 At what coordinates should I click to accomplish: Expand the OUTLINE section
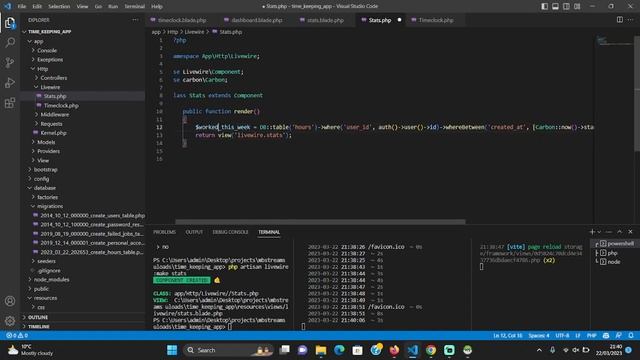pyautogui.click(x=38, y=317)
